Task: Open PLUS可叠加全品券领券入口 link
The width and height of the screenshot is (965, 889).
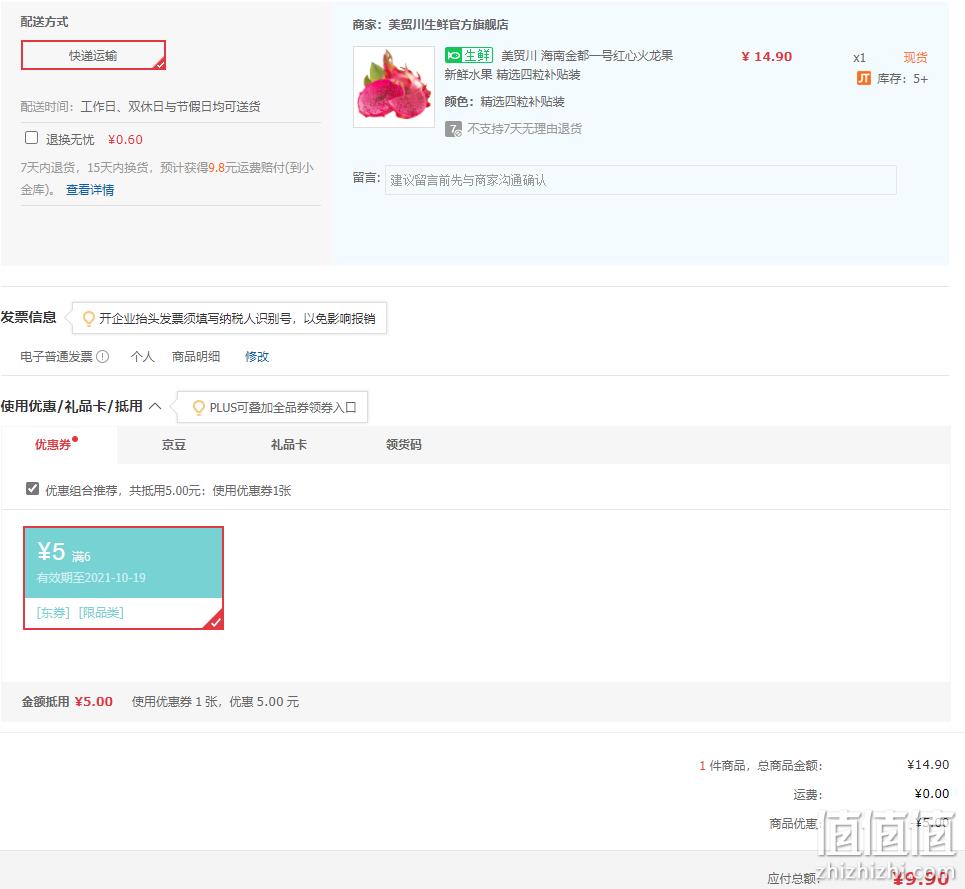Action: 283,407
